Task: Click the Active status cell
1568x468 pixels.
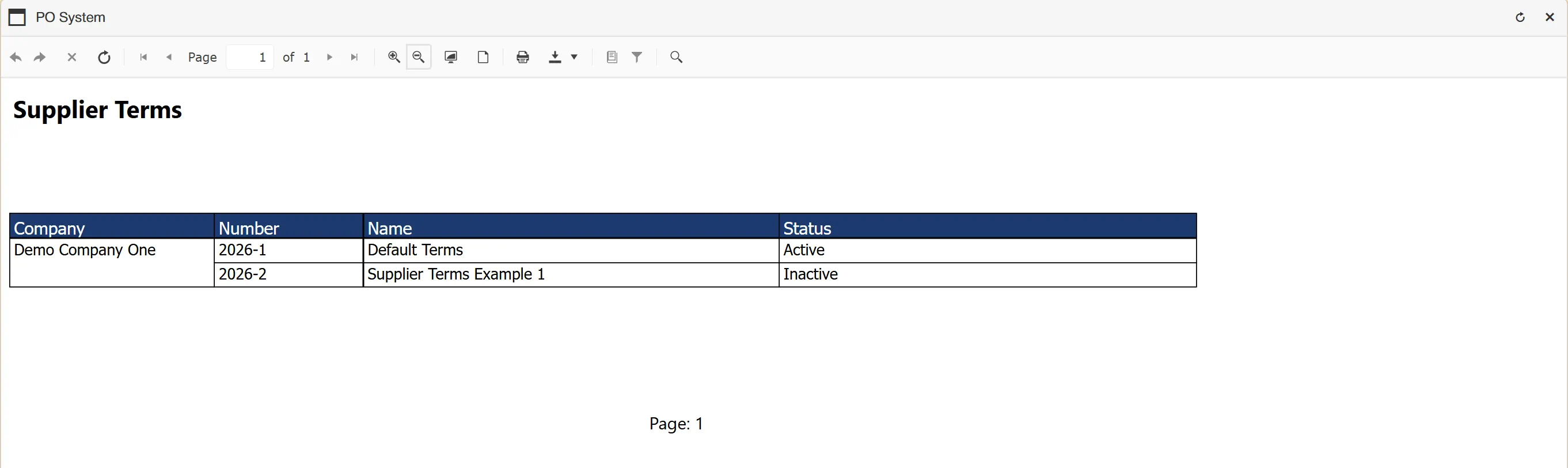Action: point(988,251)
